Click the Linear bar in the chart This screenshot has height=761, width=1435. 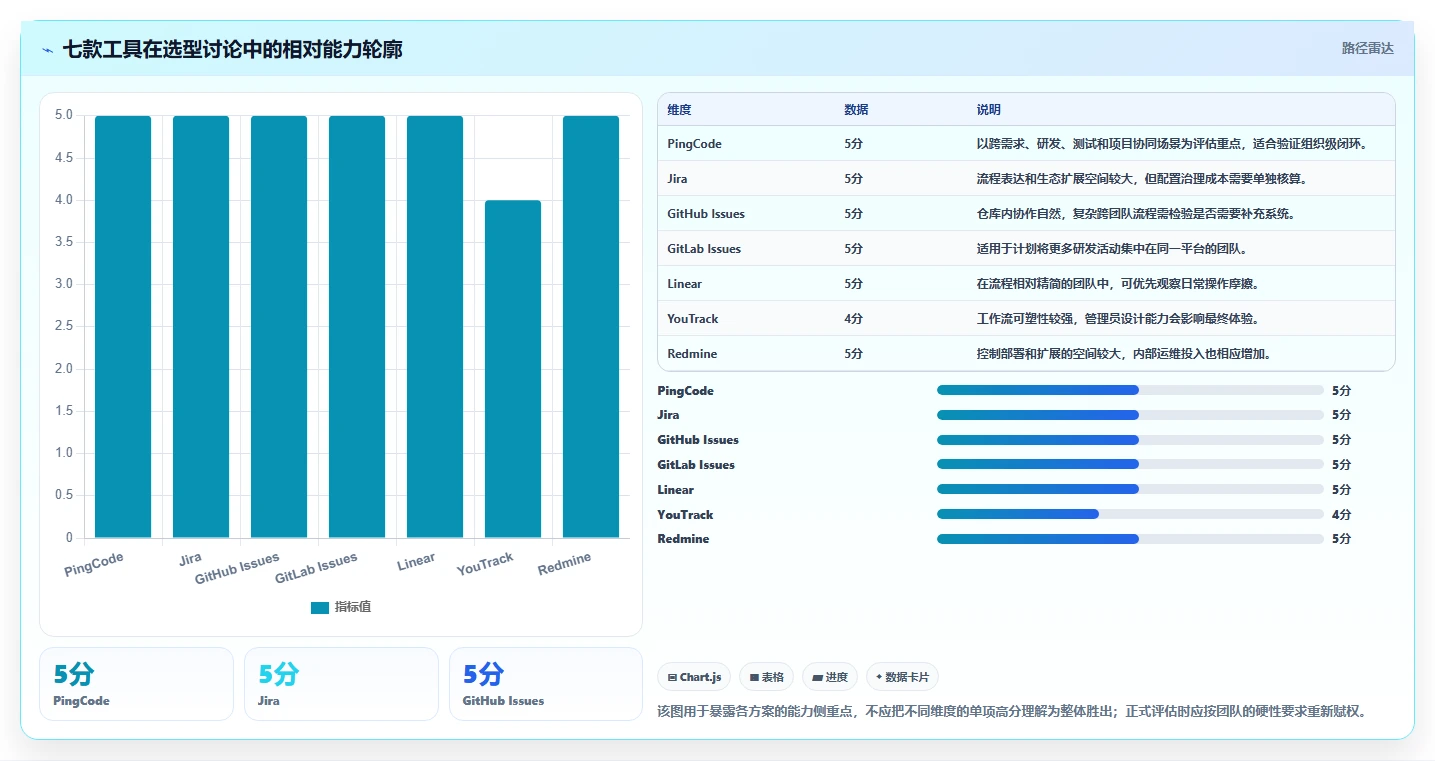(x=435, y=327)
